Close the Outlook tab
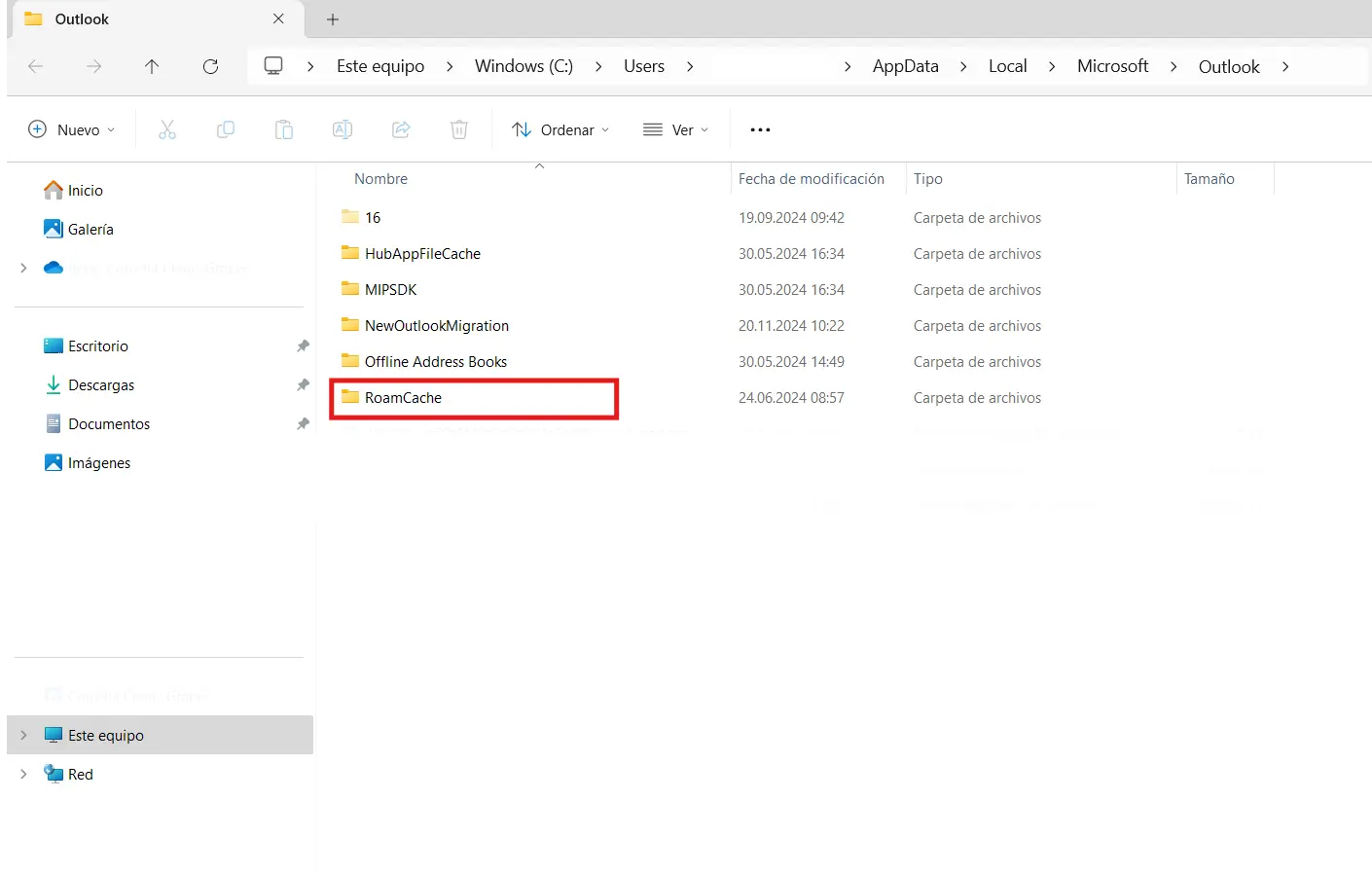 click(x=278, y=18)
